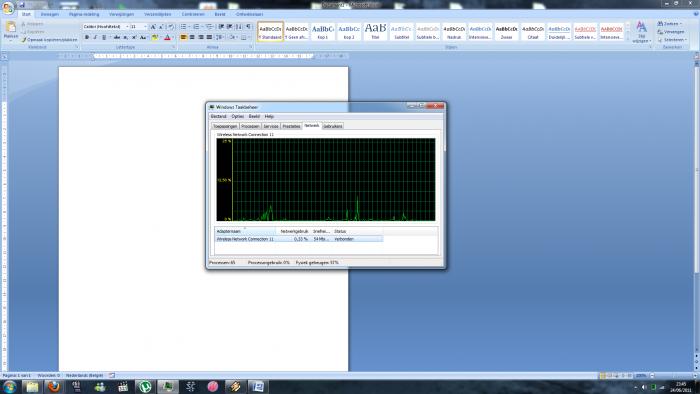Click the Italic formatting icon
This screenshot has width=700, height=394.
(95, 37)
